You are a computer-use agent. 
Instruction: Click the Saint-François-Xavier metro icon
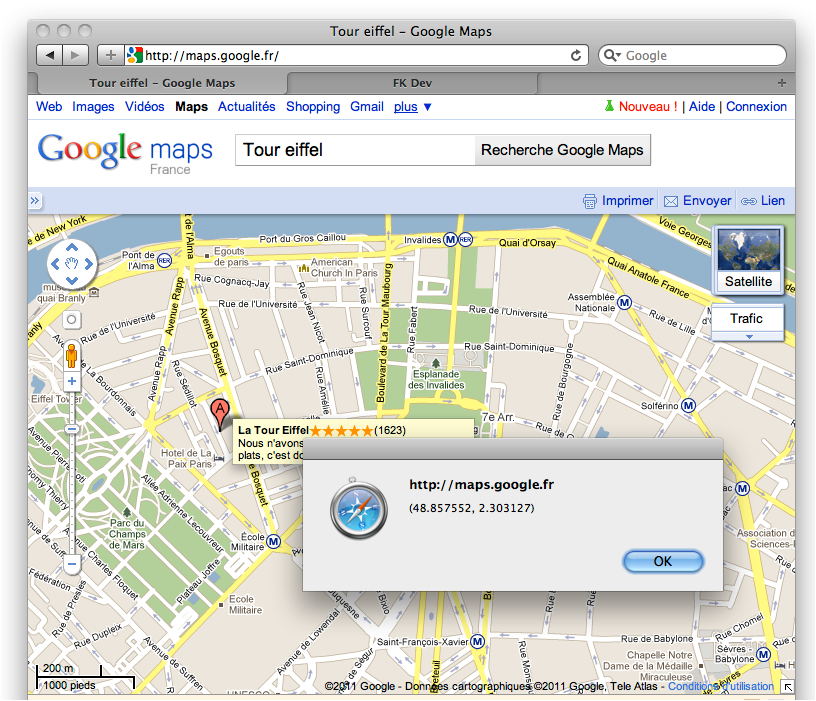pyautogui.click(x=477, y=642)
